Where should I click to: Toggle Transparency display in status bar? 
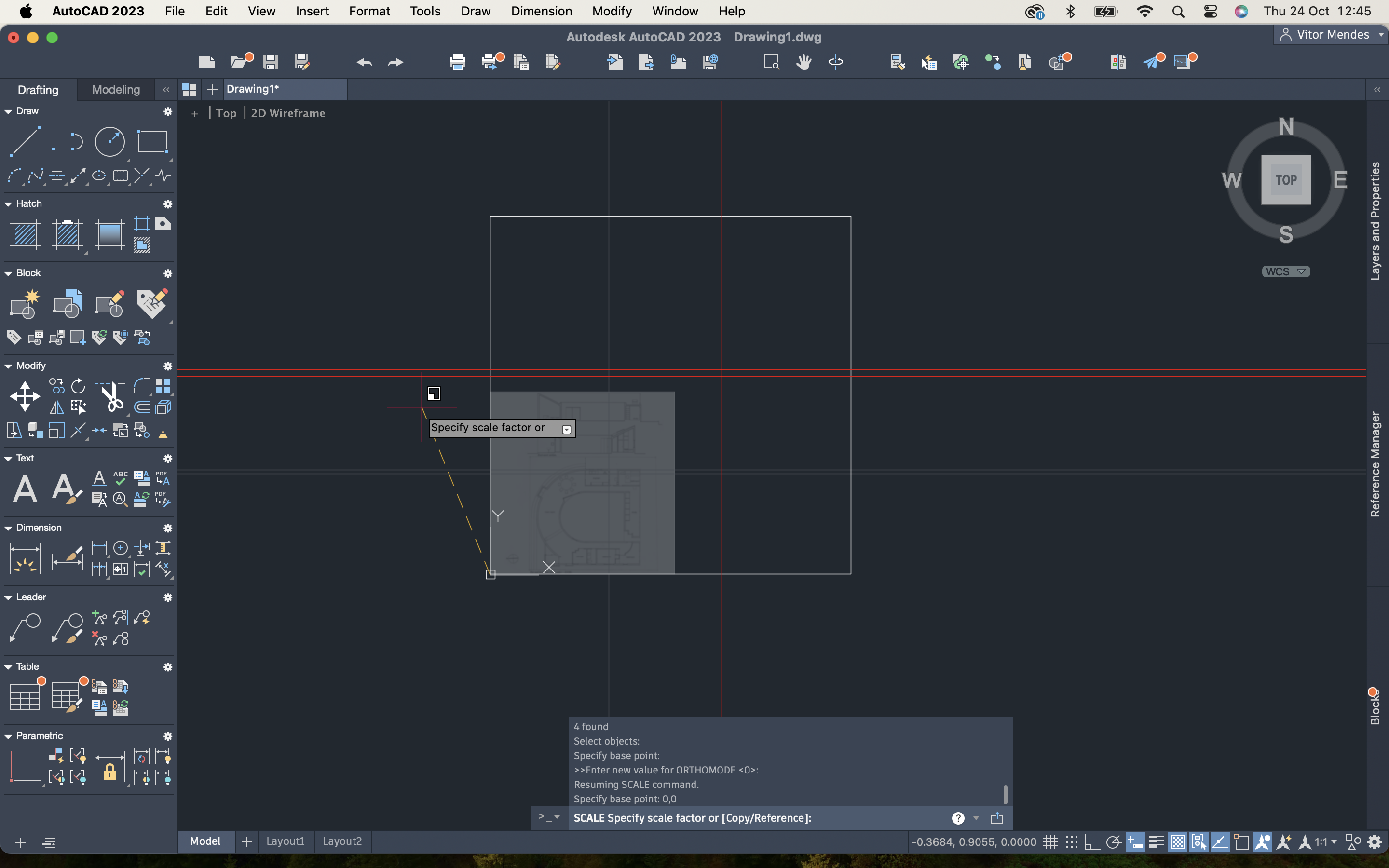click(x=1177, y=842)
